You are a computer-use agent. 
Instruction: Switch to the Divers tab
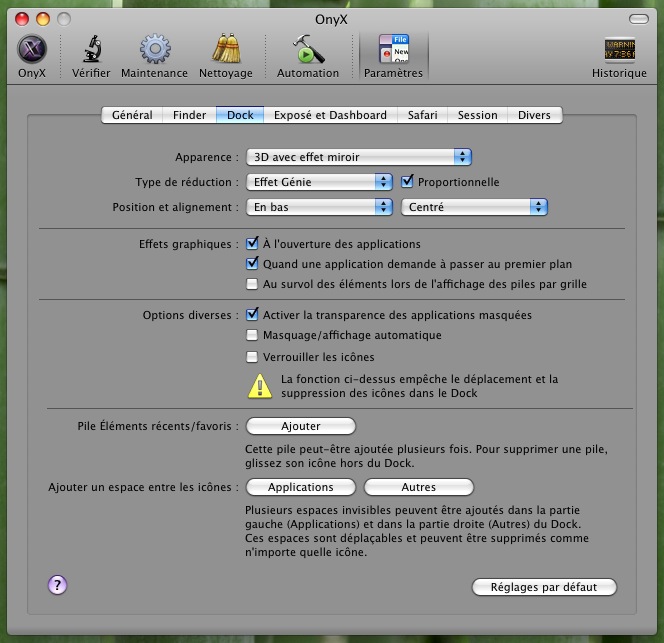pyautogui.click(x=534, y=115)
